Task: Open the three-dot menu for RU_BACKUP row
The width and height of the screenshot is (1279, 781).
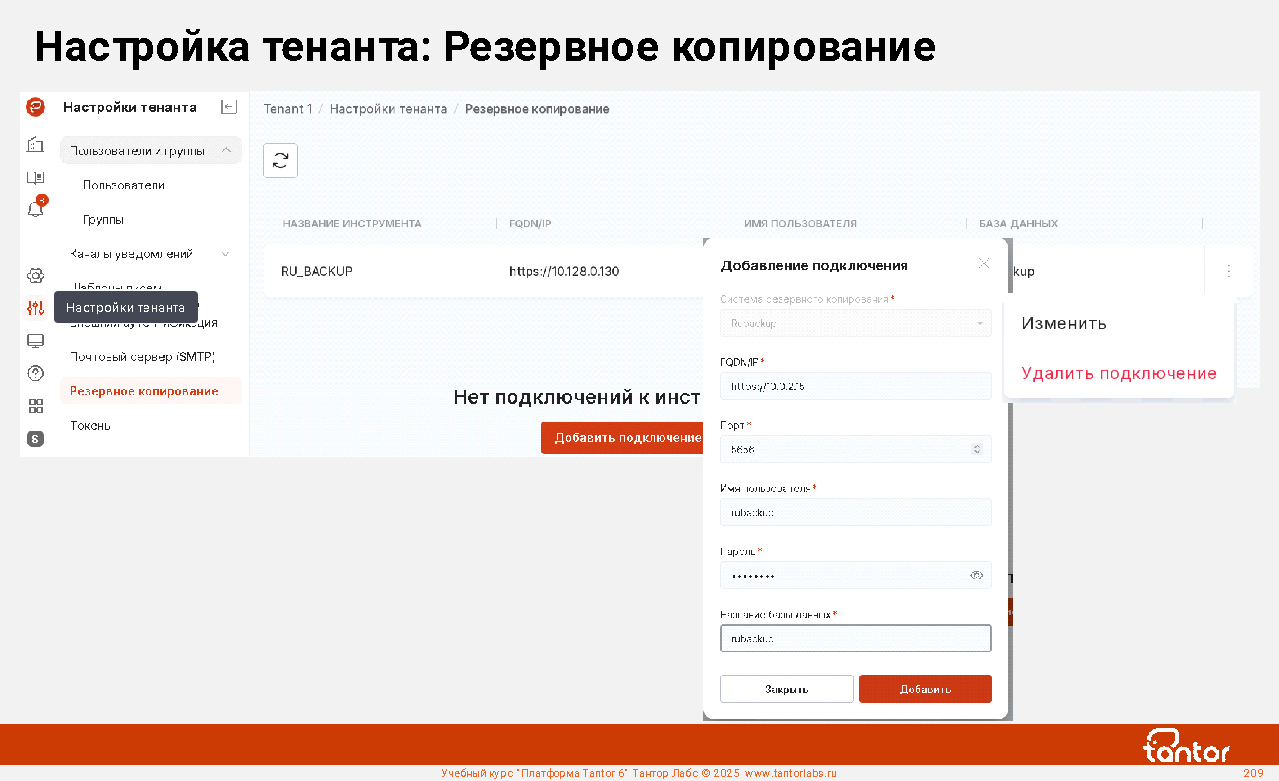Action: tap(1229, 271)
